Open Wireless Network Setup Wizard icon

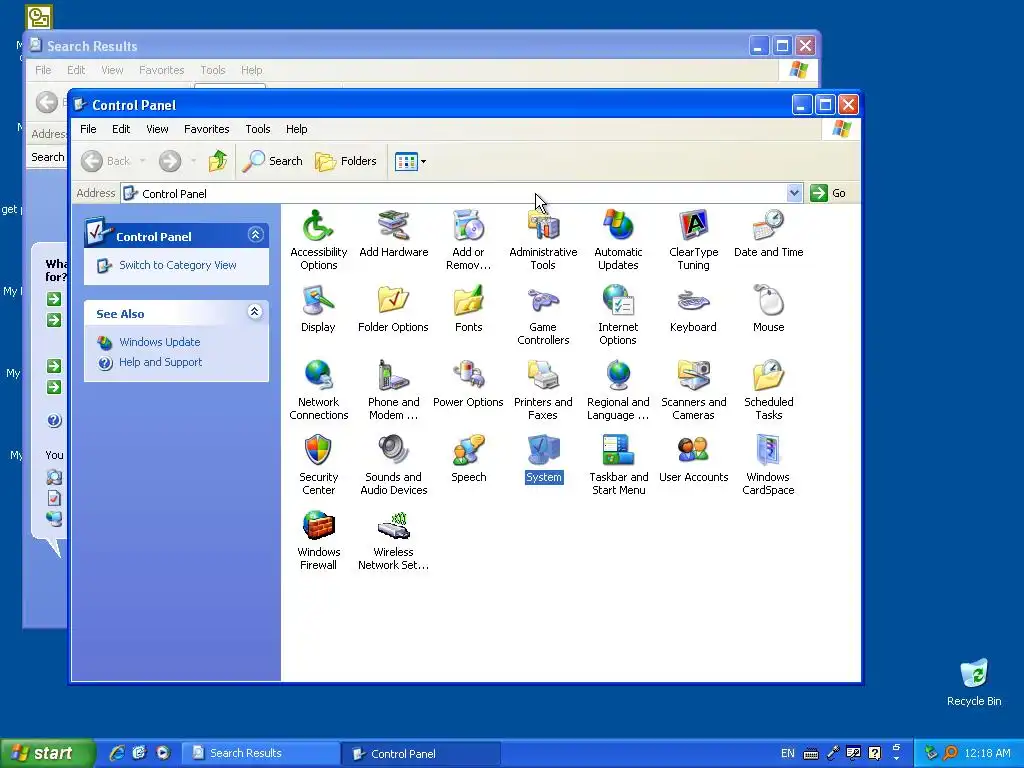click(x=393, y=526)
